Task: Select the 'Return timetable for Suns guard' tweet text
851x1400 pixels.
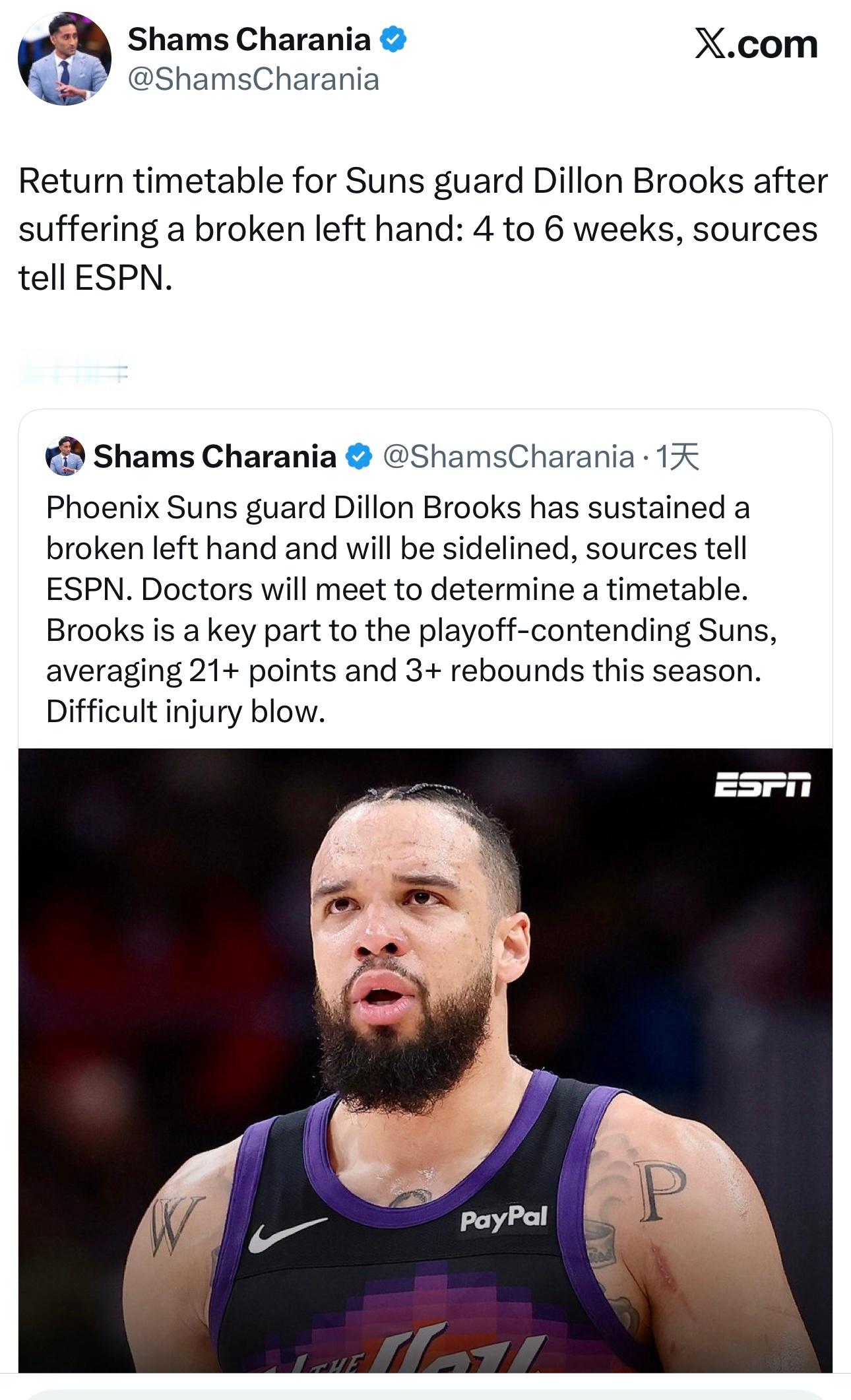Action: [x=422, y=229]
